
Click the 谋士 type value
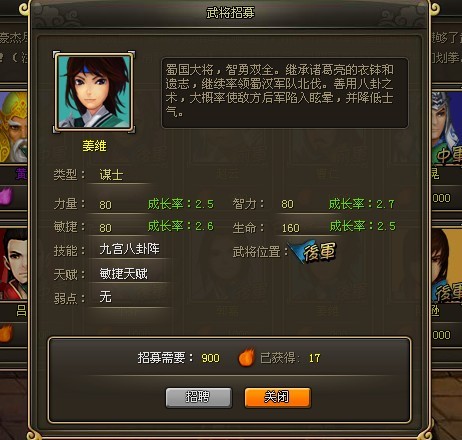pyautogui.click(x=111, y=175)
